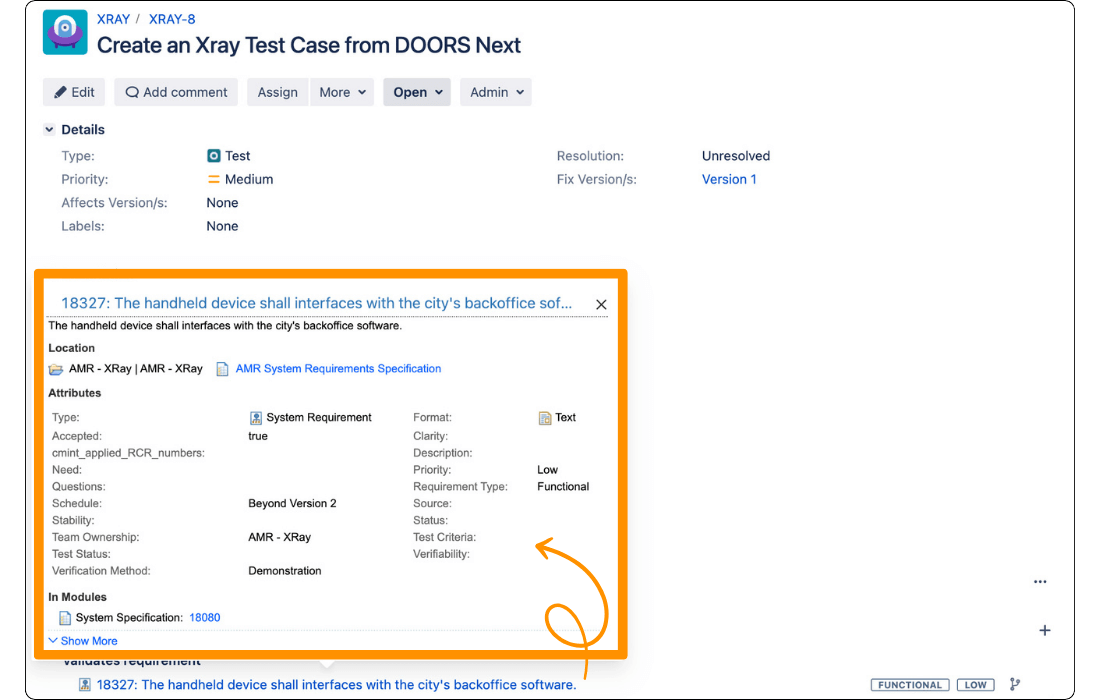Click the Assign button
Viewport: 1100px width, 700px height.
277,92
